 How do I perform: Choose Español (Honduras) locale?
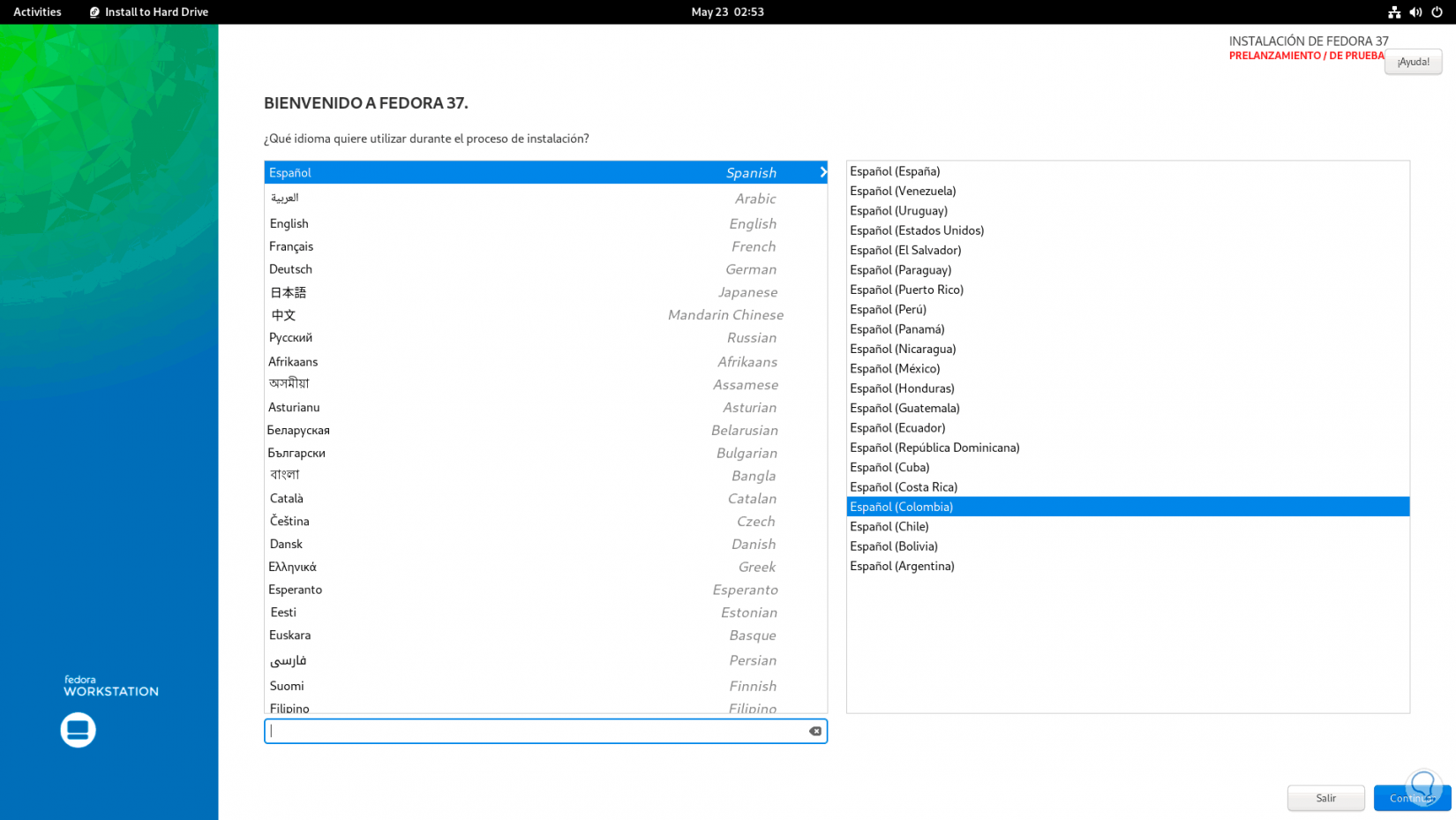pyautogui.click(x=1128, y=388)
